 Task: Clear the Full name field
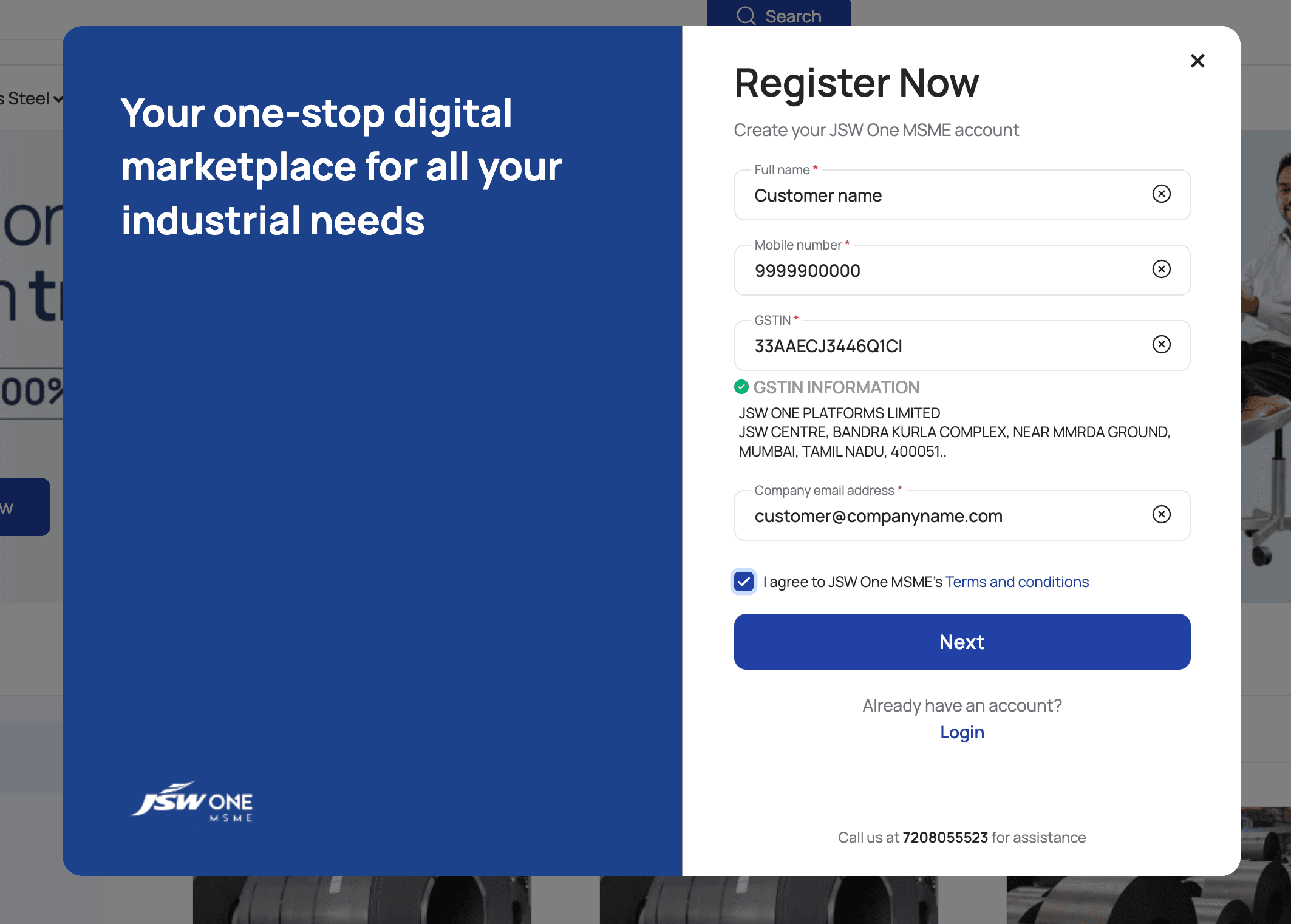click(x=1161, y=194)
